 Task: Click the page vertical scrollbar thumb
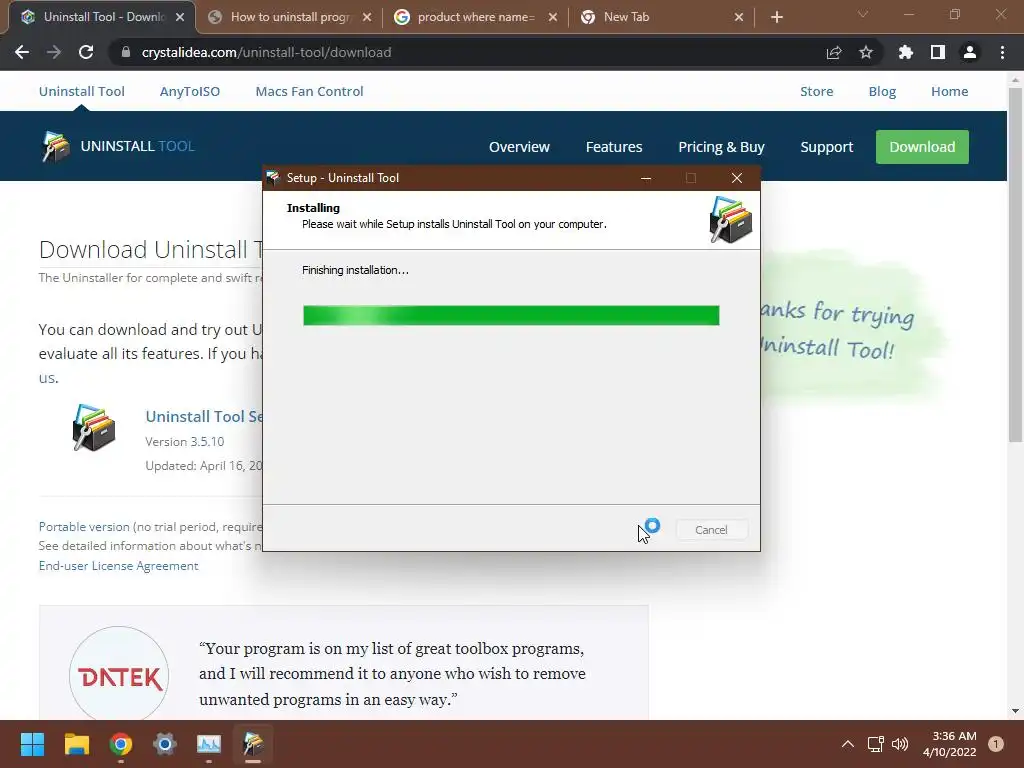click(1015, 264)
